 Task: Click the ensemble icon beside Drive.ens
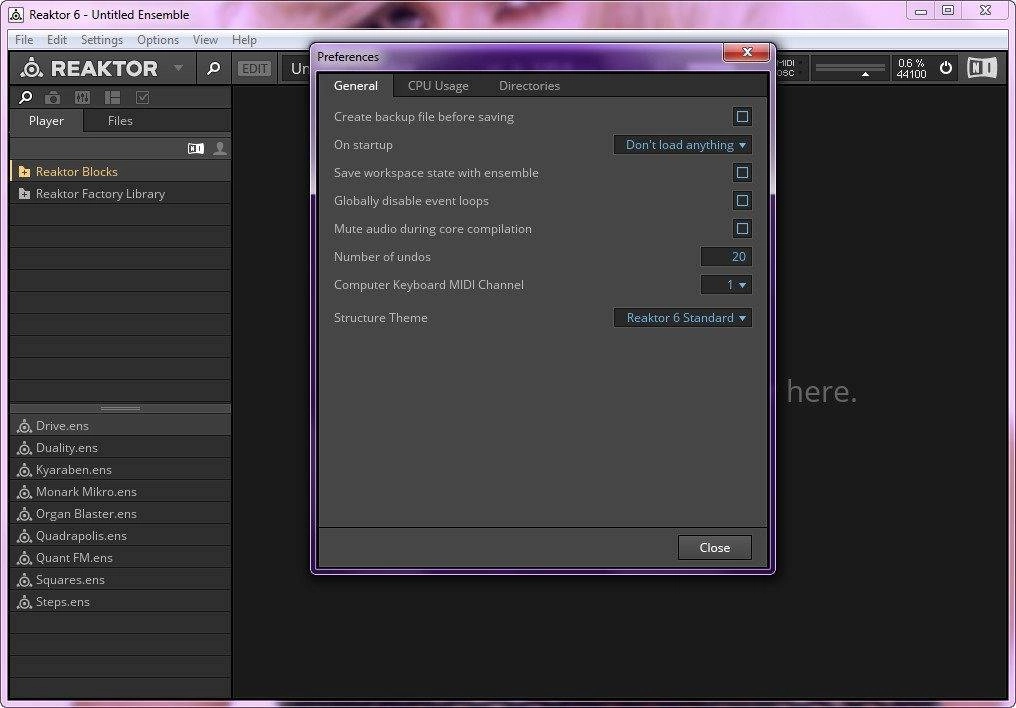[25, 426]
